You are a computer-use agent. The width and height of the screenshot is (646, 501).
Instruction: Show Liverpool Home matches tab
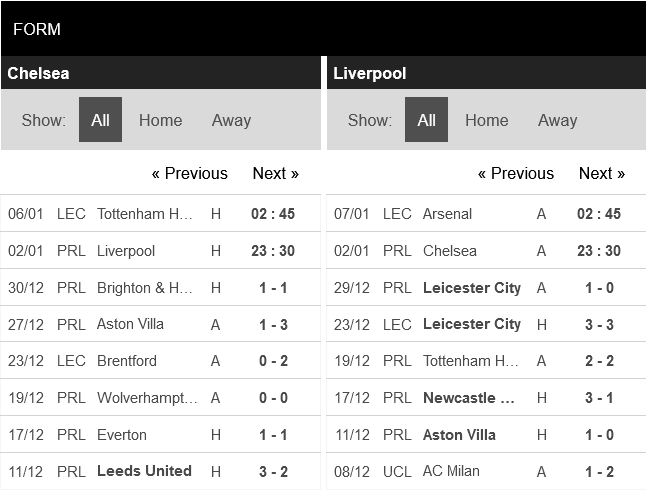click(486, 120)
